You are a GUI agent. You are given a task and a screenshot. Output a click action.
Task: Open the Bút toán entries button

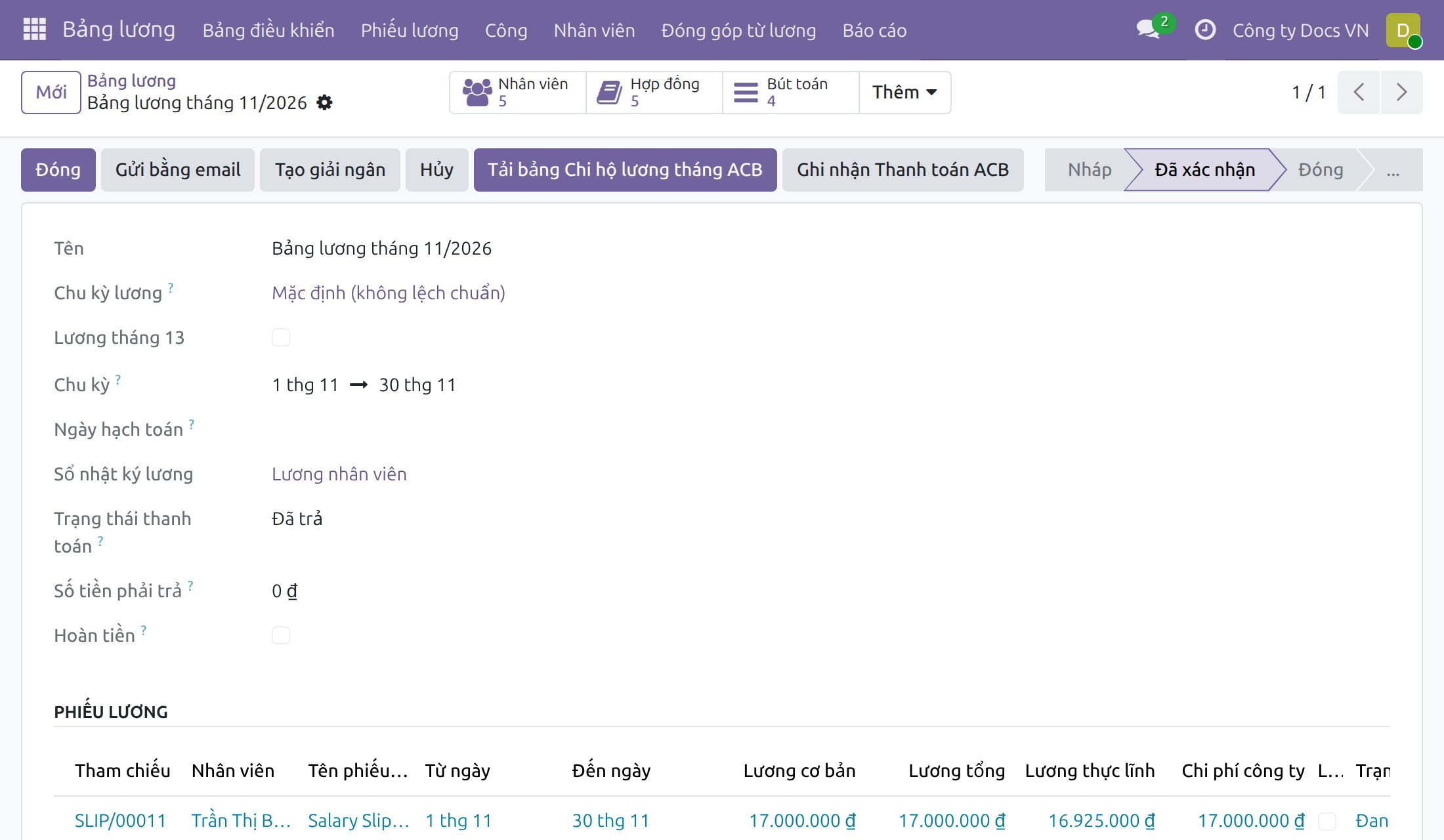click(x=790, y=93)
